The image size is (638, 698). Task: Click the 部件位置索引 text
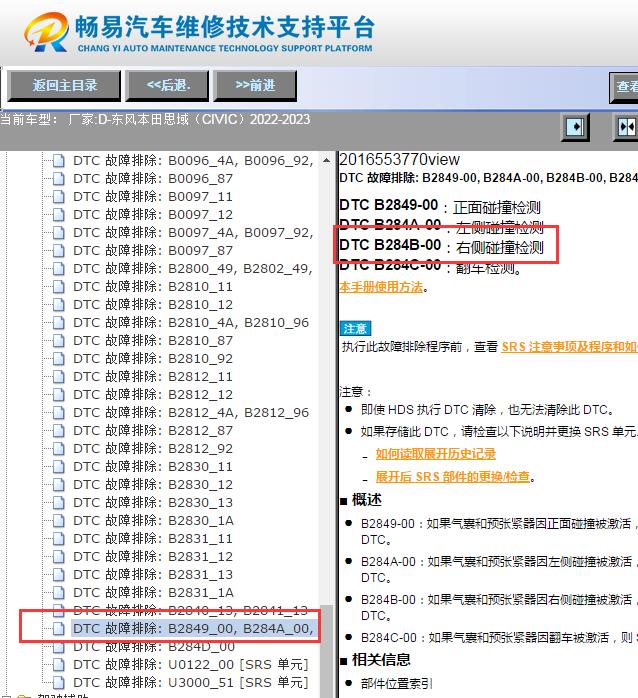pos(396,683)
